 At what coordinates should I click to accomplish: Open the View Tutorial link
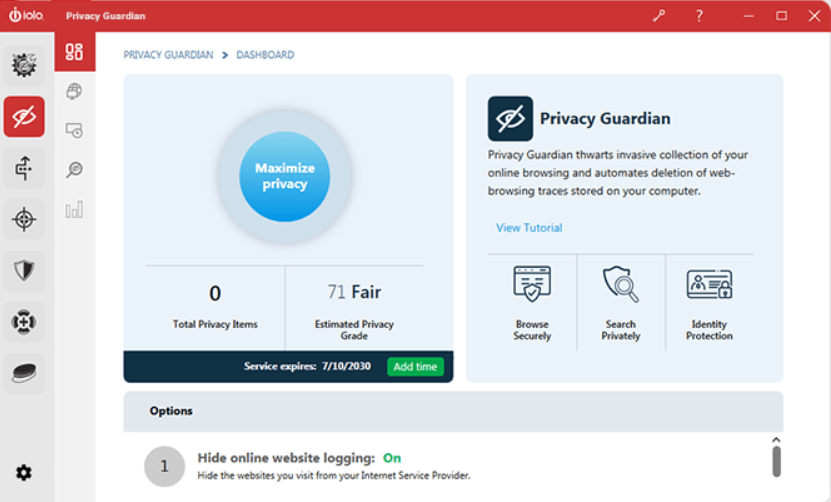click(529, 227)
